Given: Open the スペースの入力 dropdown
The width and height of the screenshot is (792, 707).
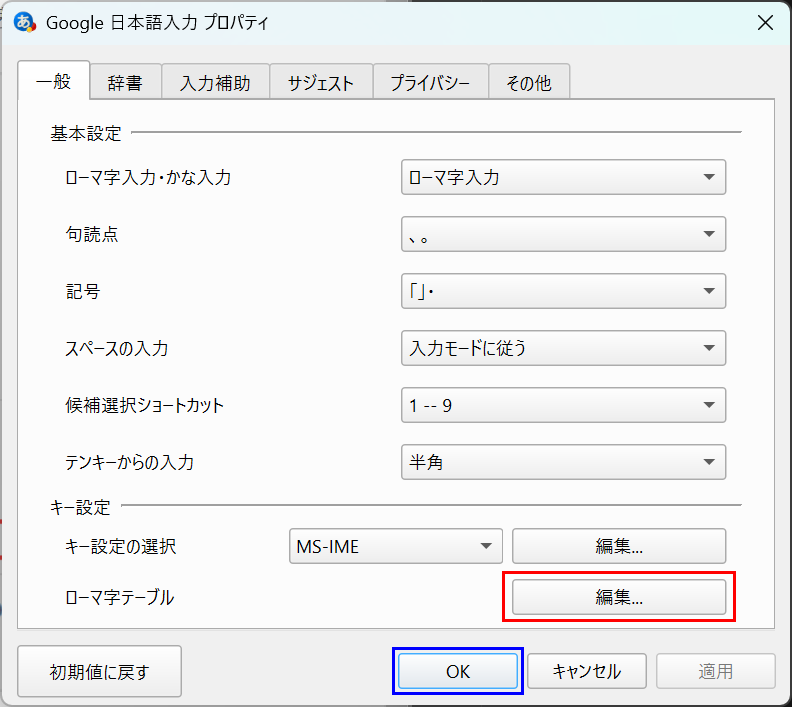Looking at the screenshot, I should coord(562,348).
